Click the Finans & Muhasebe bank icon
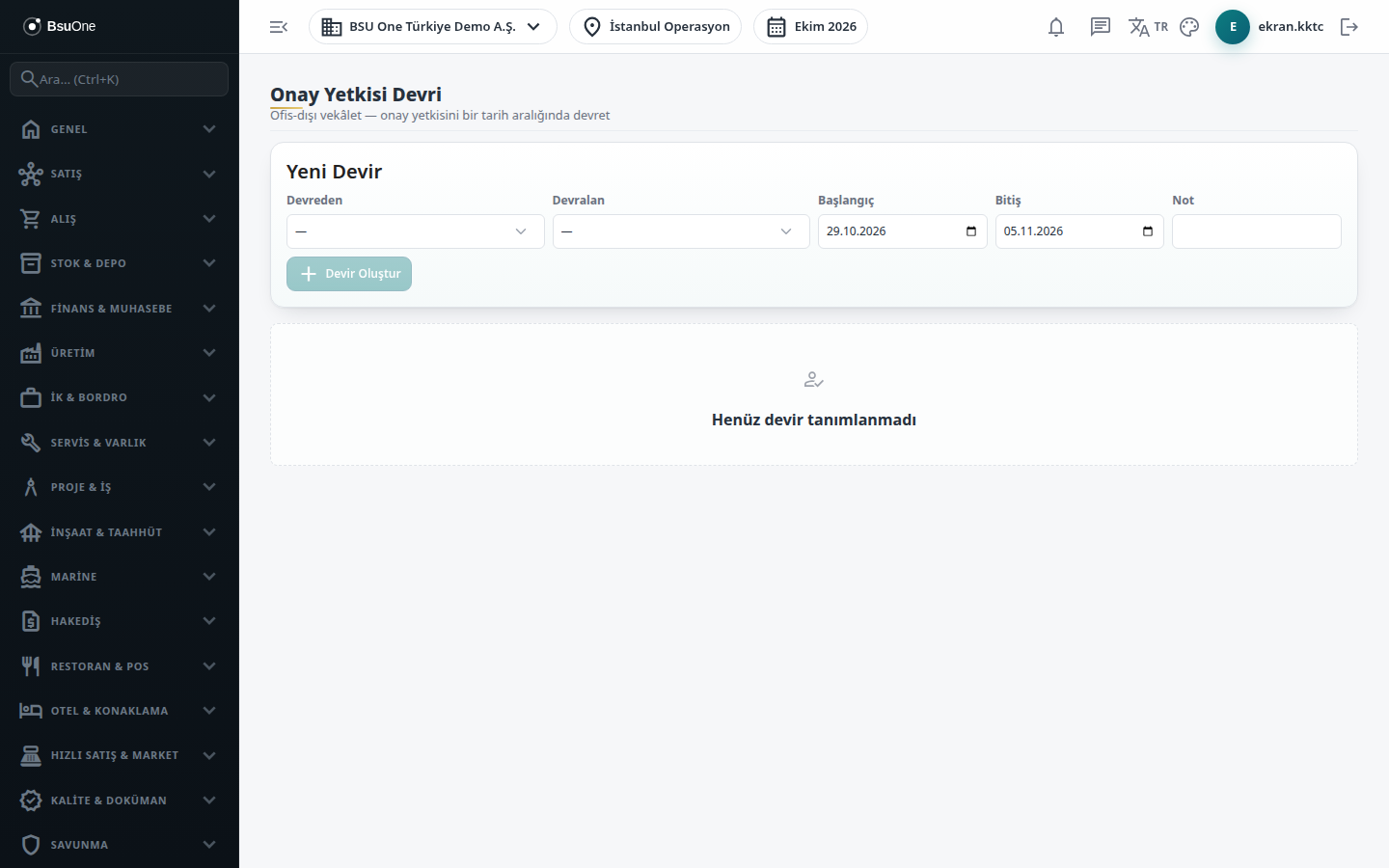This screenshot has height=868, width=1389. [31, 309]
